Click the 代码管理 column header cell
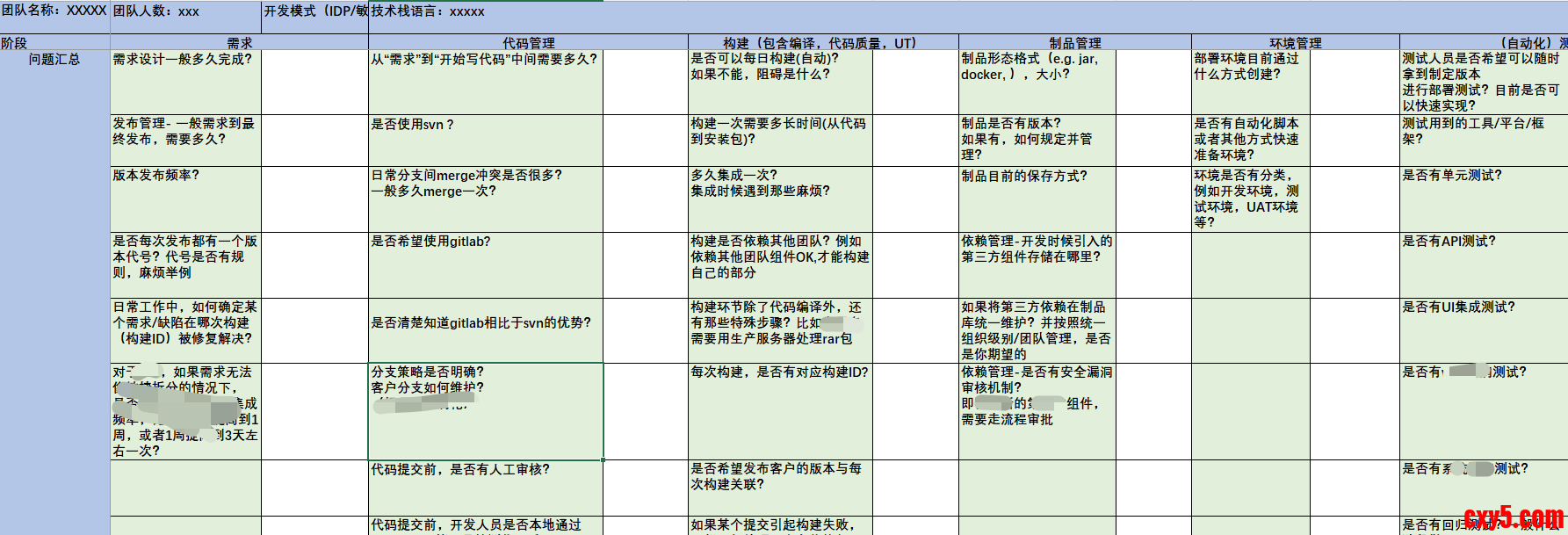The width and height of the screenshot is (1568, 535). pyautogui.click(x=528, y=43)
